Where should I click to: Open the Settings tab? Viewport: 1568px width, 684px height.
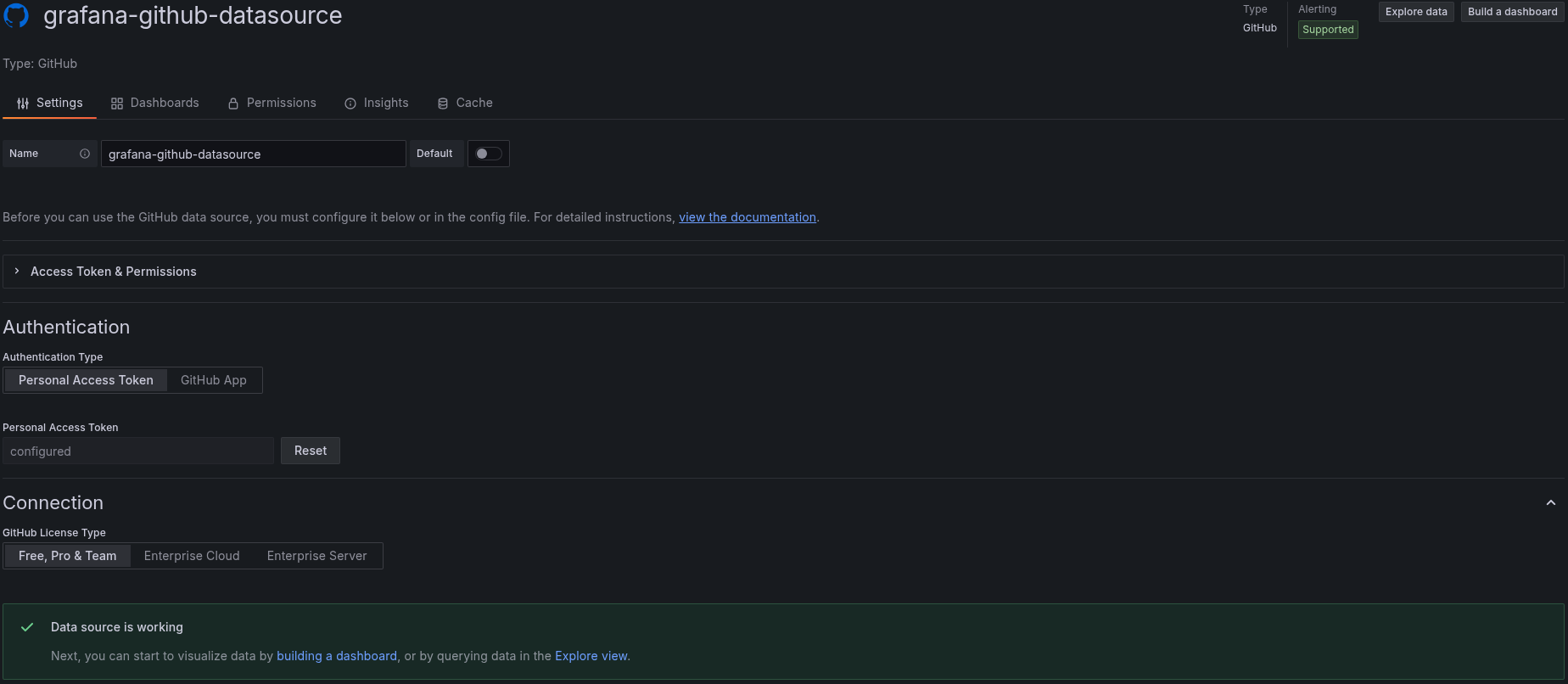point(50,103)
